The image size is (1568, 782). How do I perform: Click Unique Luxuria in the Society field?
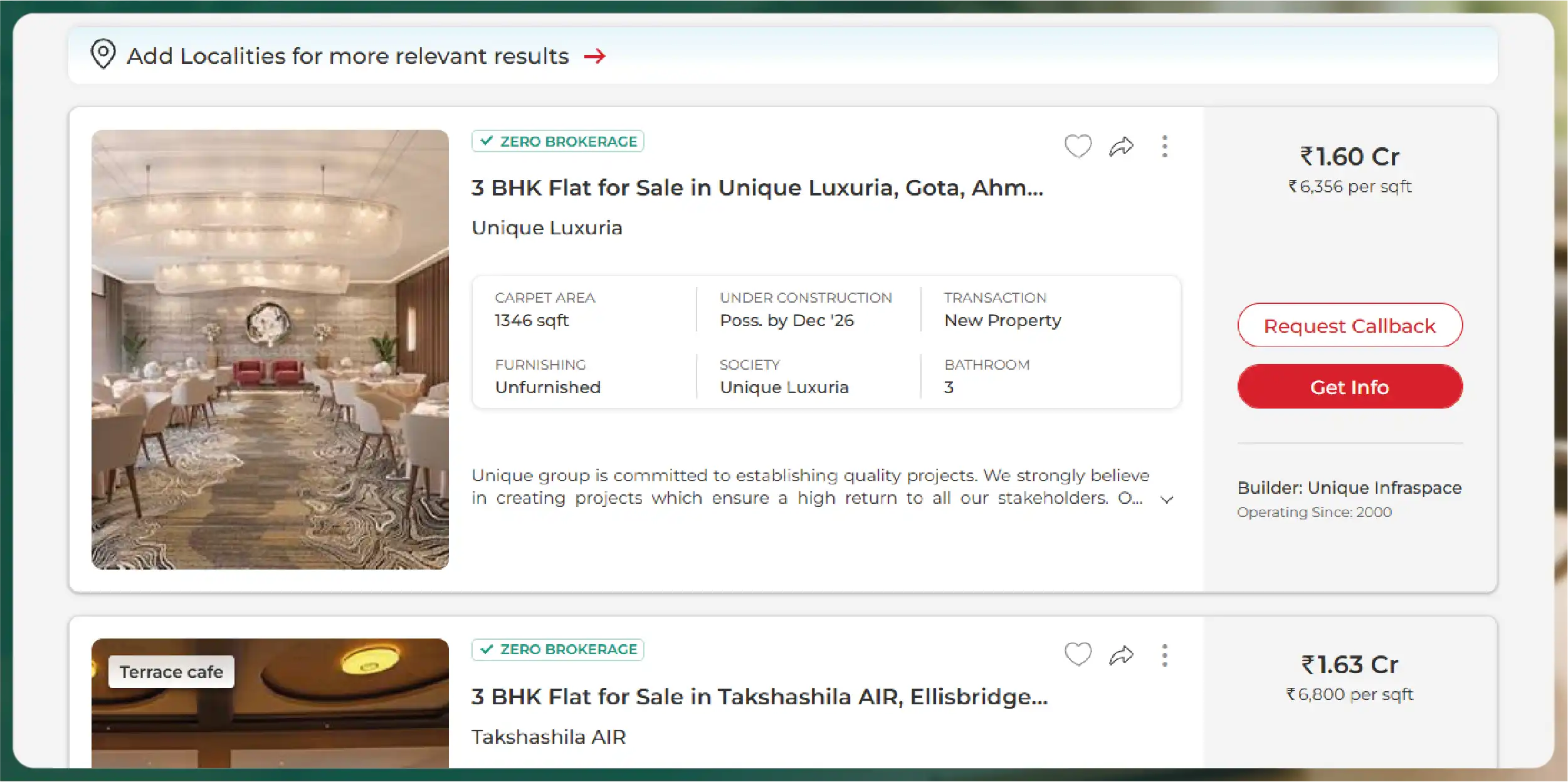784,387
